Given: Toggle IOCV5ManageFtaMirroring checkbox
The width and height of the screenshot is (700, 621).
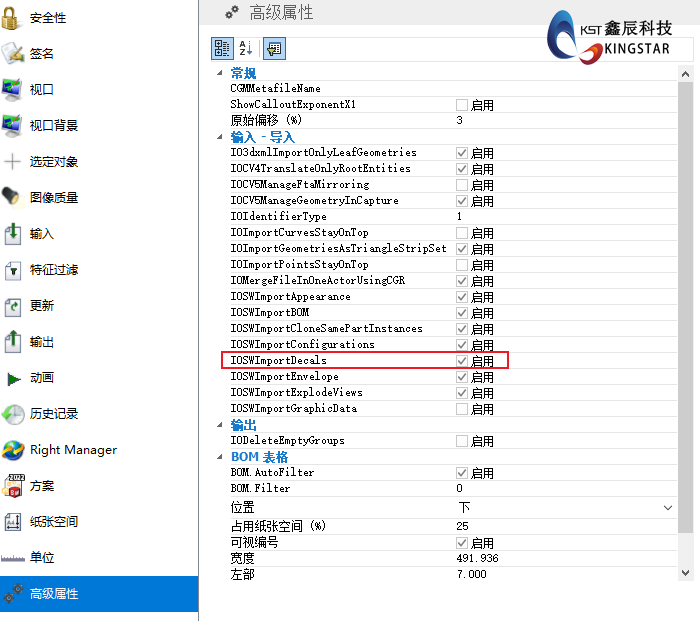Looking at the screenshot, I should click(462, 185).
